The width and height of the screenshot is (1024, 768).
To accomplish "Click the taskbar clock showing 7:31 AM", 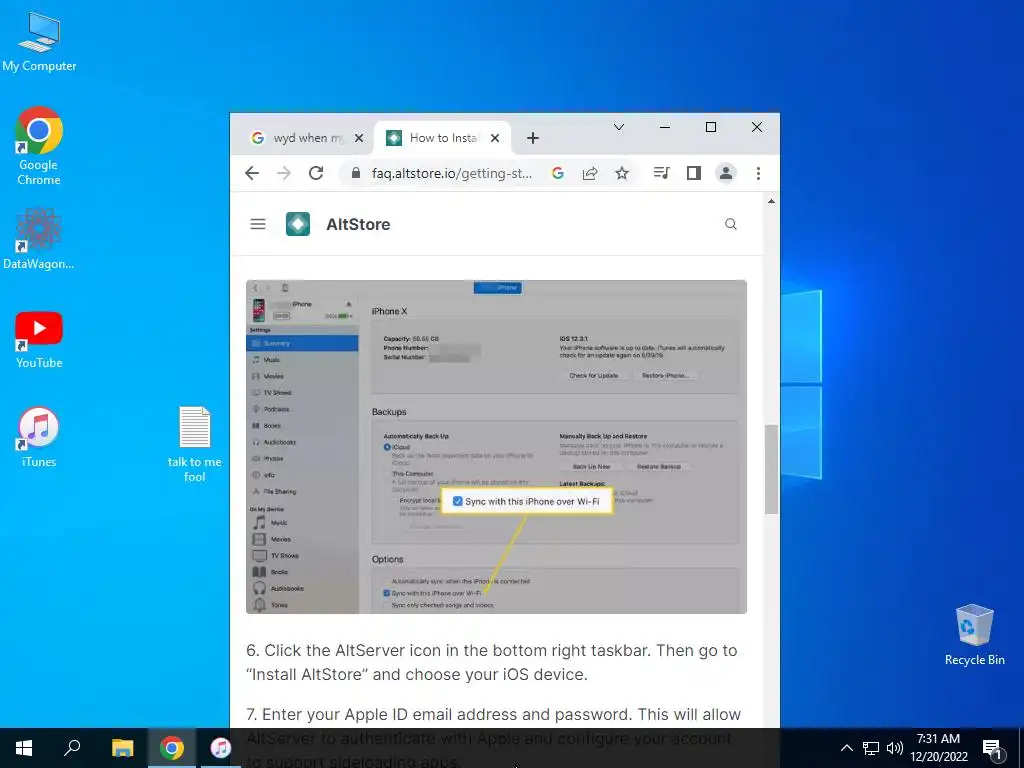I will [x=938, y=748].
